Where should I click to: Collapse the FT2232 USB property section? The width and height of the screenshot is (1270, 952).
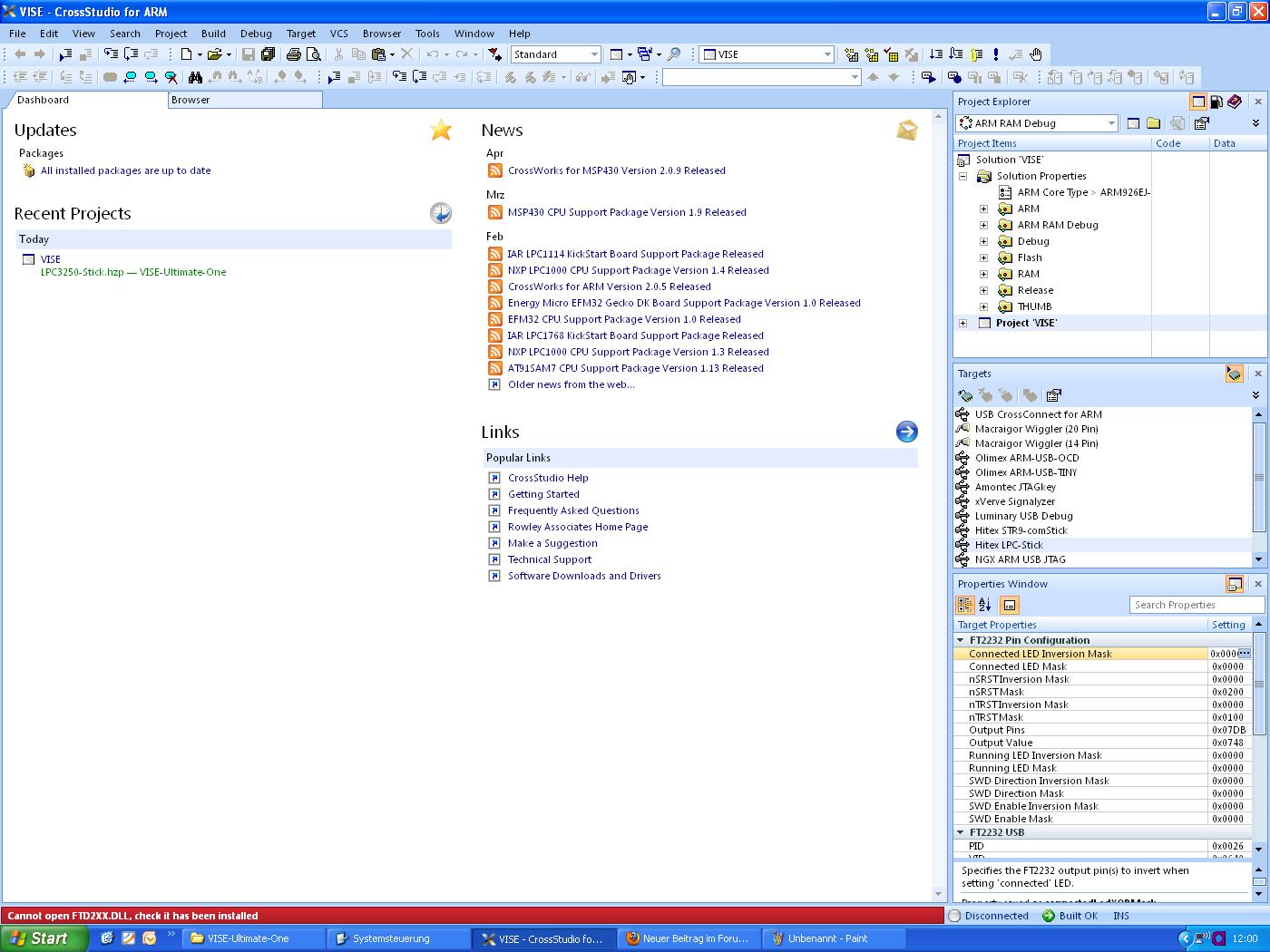point(961,832)
